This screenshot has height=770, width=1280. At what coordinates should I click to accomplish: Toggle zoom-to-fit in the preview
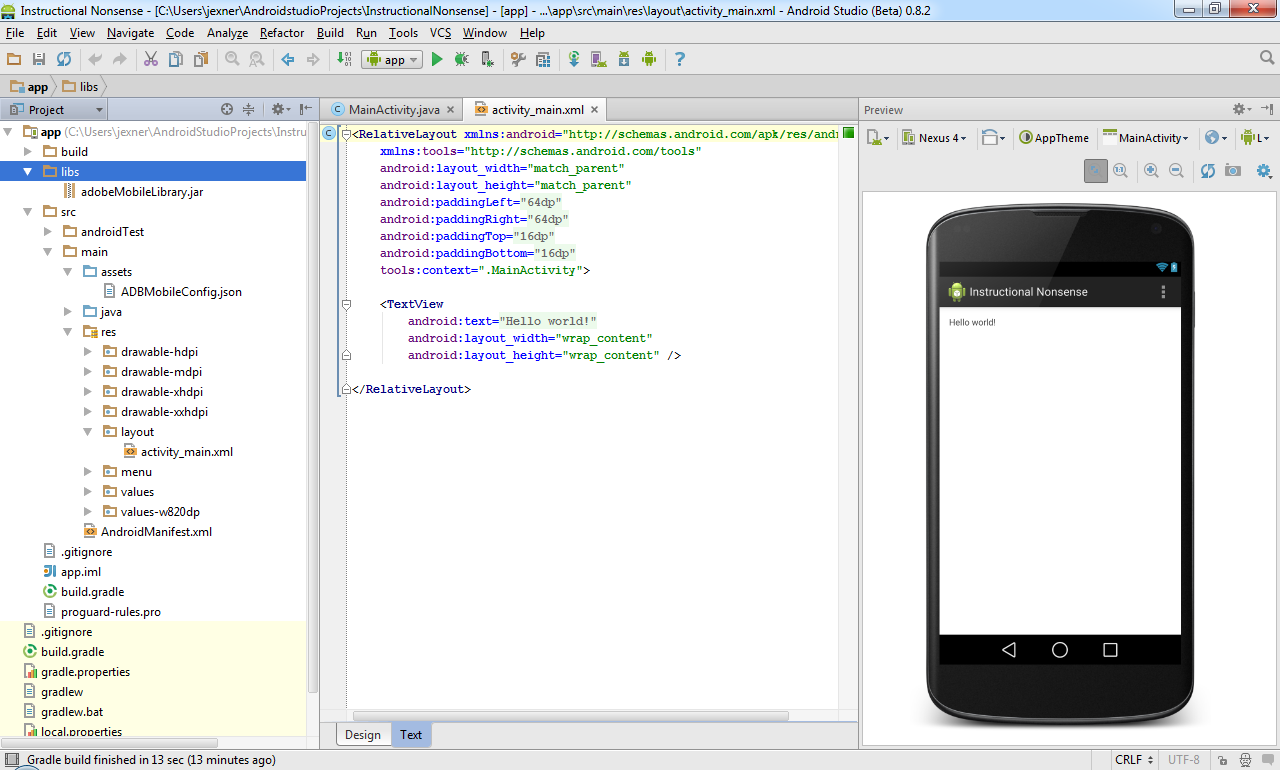click(1096, 171)
